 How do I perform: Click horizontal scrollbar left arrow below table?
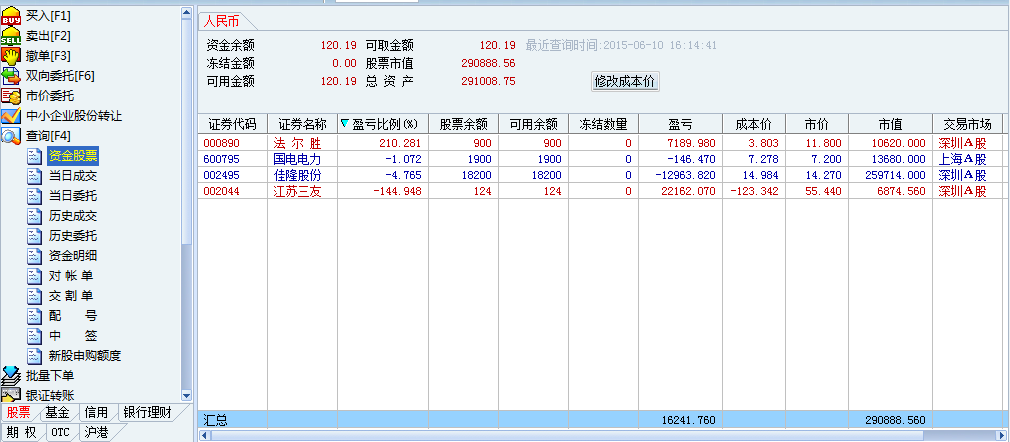point(204,436)
